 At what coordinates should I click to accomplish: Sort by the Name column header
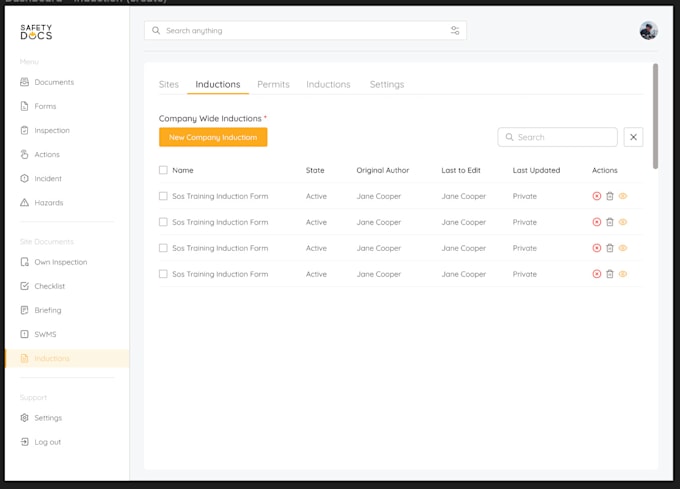tap(183, 170)
